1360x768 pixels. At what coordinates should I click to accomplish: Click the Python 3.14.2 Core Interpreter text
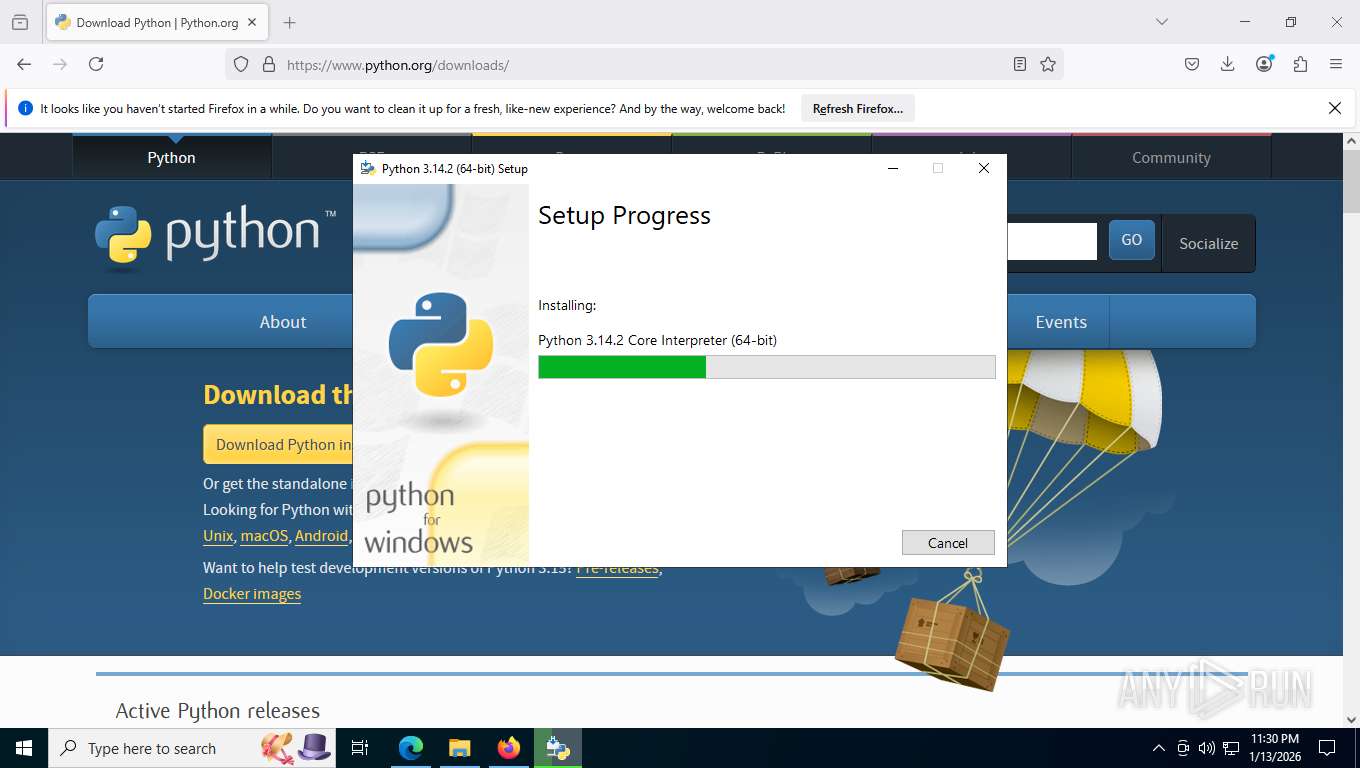click(657, 340)
